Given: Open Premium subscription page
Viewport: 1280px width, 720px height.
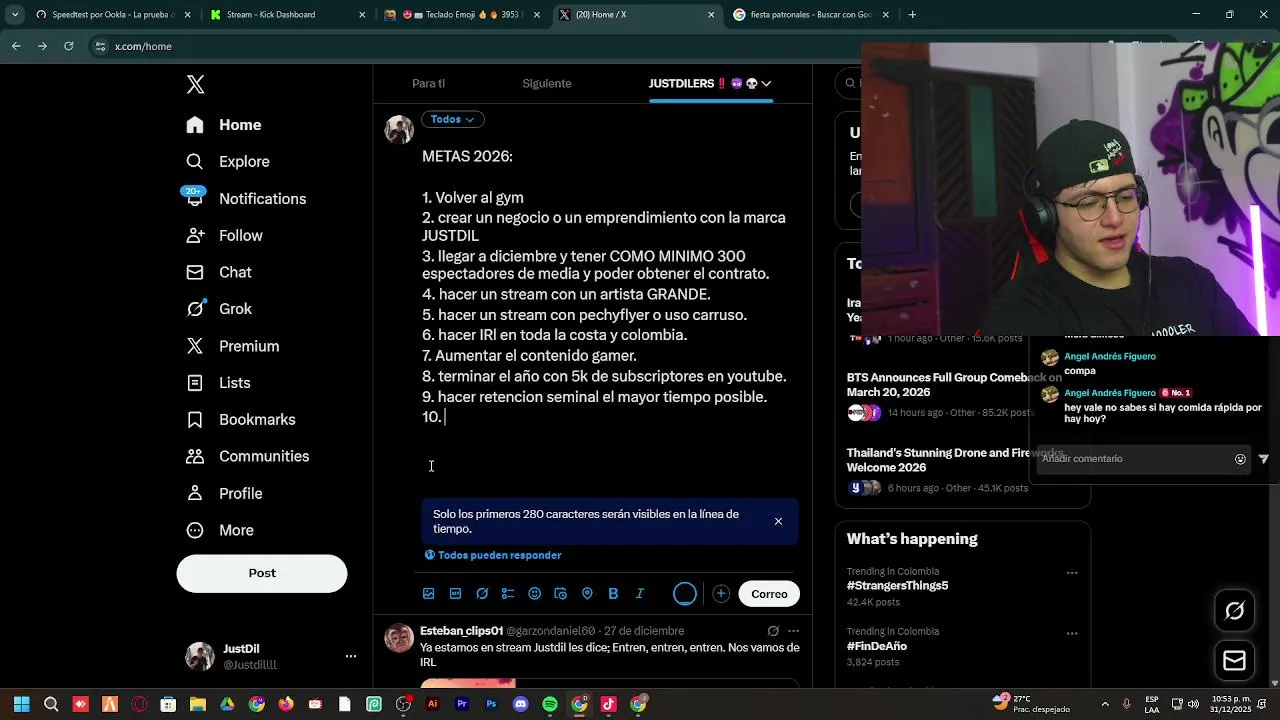Looking at the screenshot, I should pyautogui.click(x=233, y=346).
